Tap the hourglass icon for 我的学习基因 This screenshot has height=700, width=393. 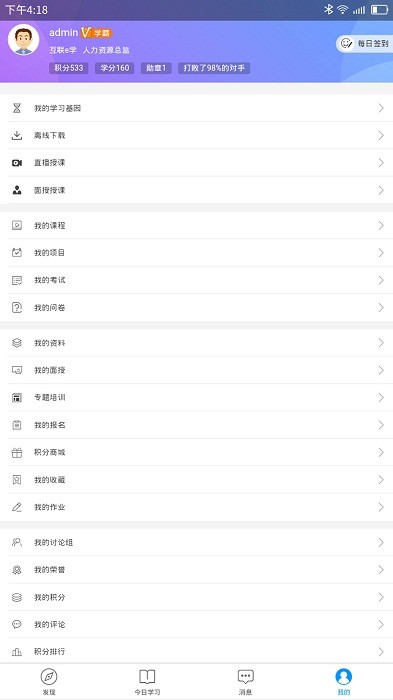pyautogui.click(x=17, y=108)
